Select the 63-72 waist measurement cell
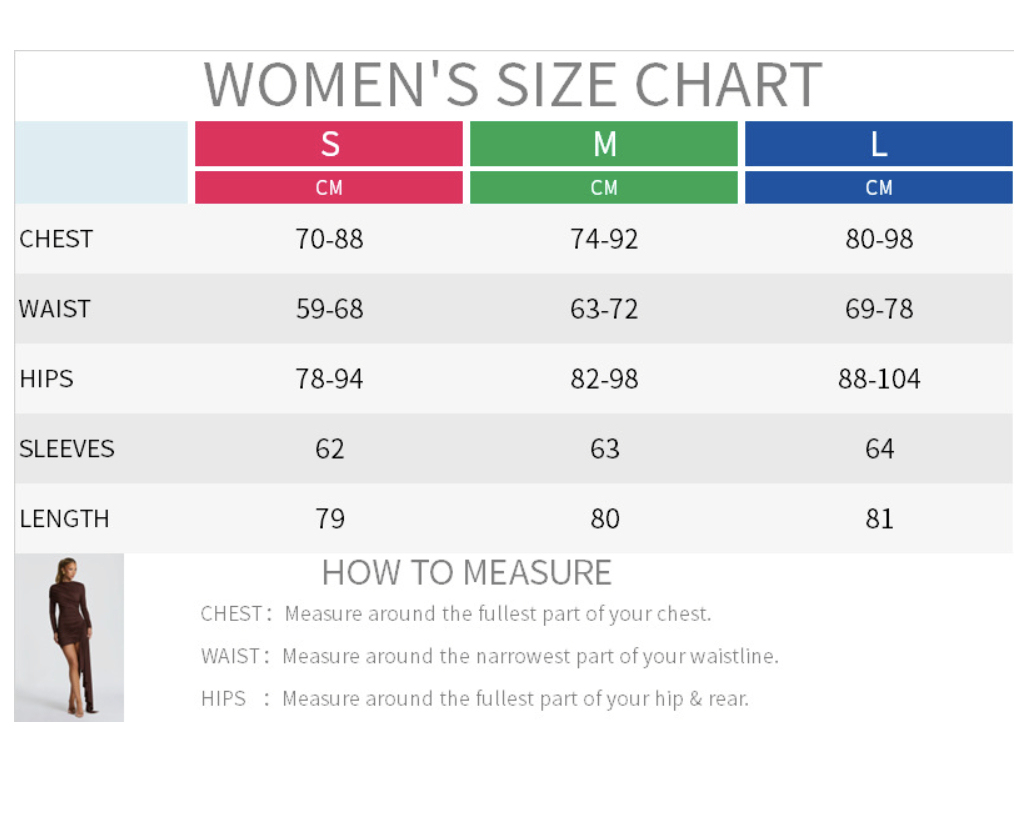 coord(604,309)
